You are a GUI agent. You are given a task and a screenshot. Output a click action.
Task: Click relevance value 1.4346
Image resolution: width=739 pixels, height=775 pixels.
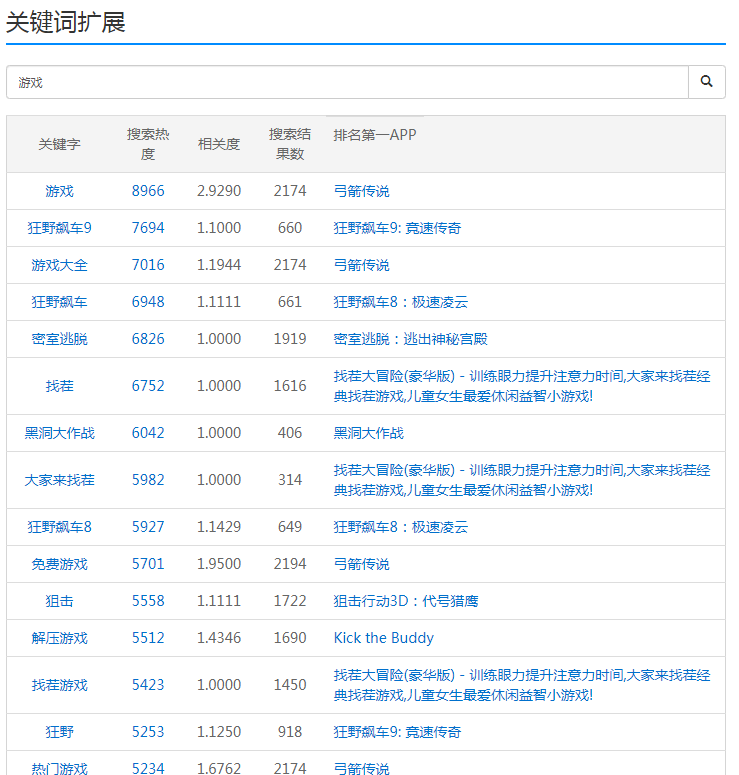click(x=218, y=638)
